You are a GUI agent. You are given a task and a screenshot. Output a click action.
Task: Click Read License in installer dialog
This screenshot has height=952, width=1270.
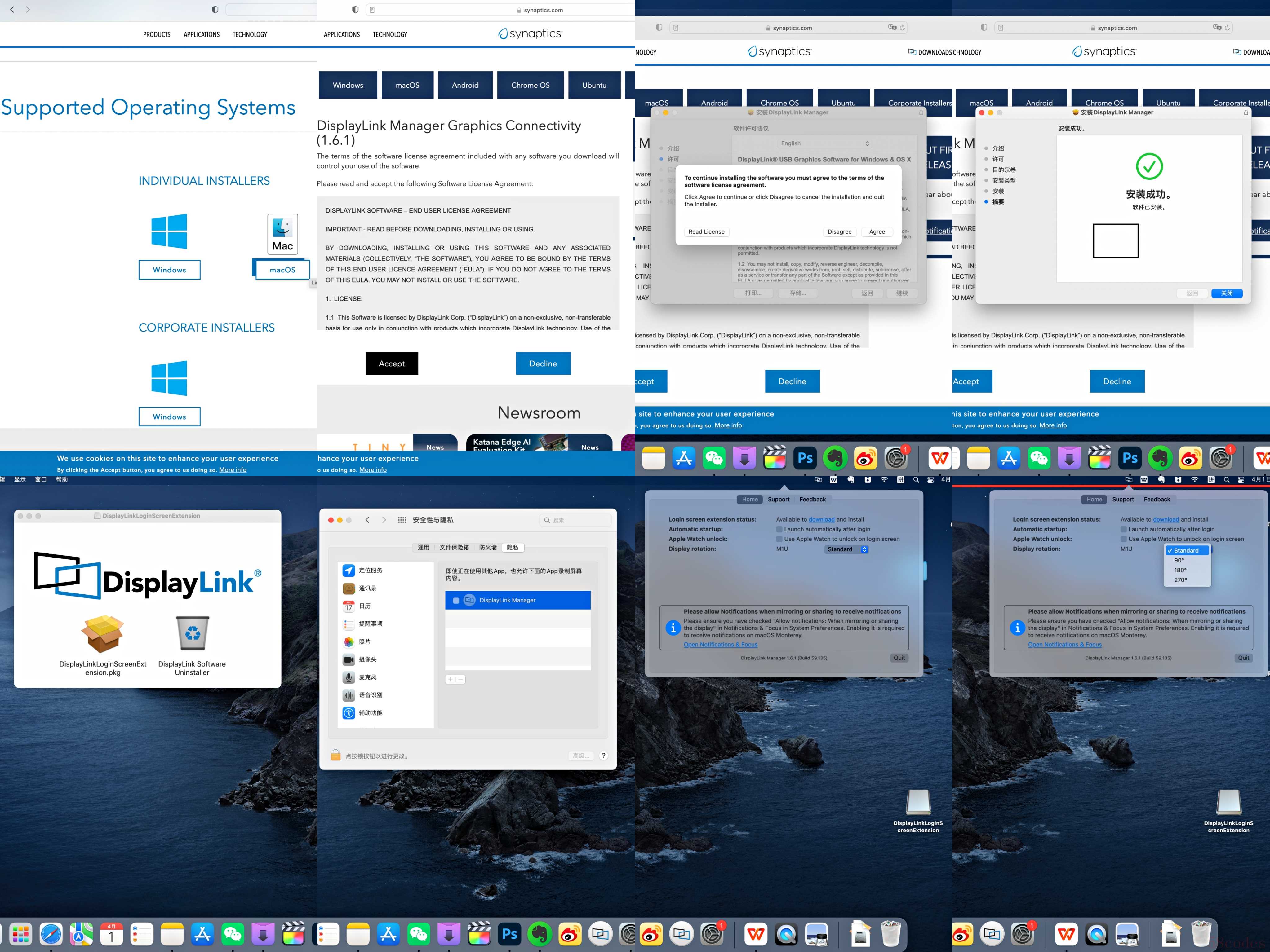706,232
